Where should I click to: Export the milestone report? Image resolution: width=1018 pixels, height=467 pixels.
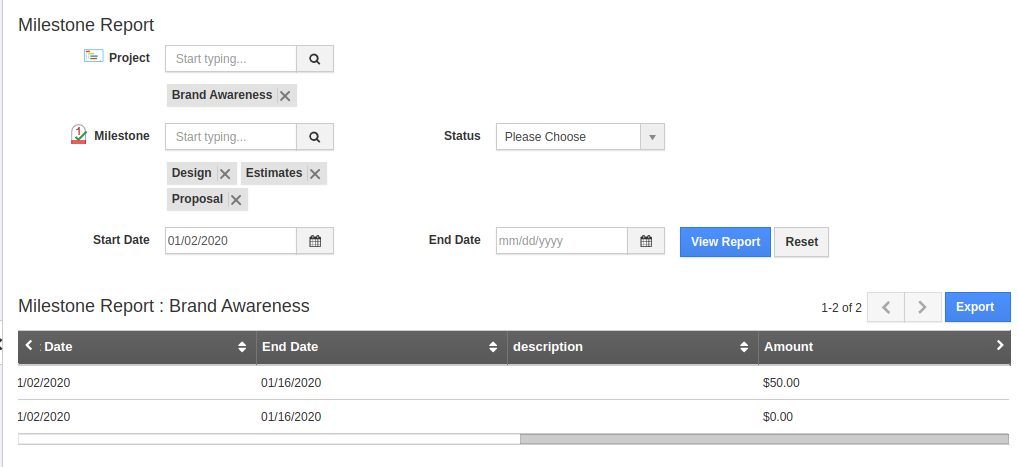(x=974, y=307)
